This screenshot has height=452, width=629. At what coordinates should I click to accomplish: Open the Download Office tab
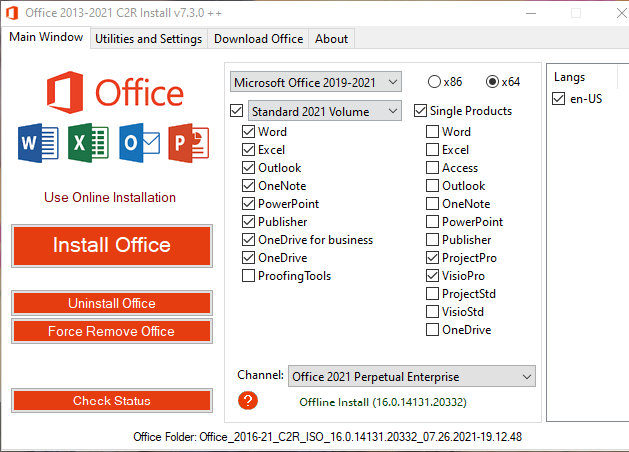(x=258, y=39)
